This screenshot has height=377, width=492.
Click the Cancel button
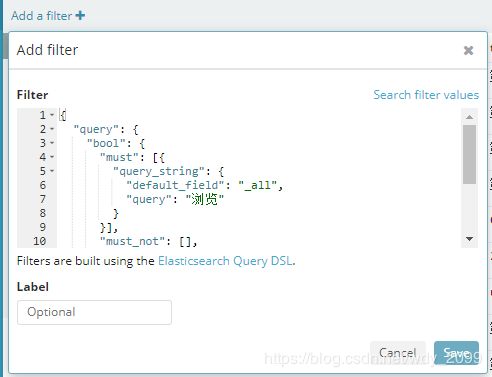click(398, 353)
